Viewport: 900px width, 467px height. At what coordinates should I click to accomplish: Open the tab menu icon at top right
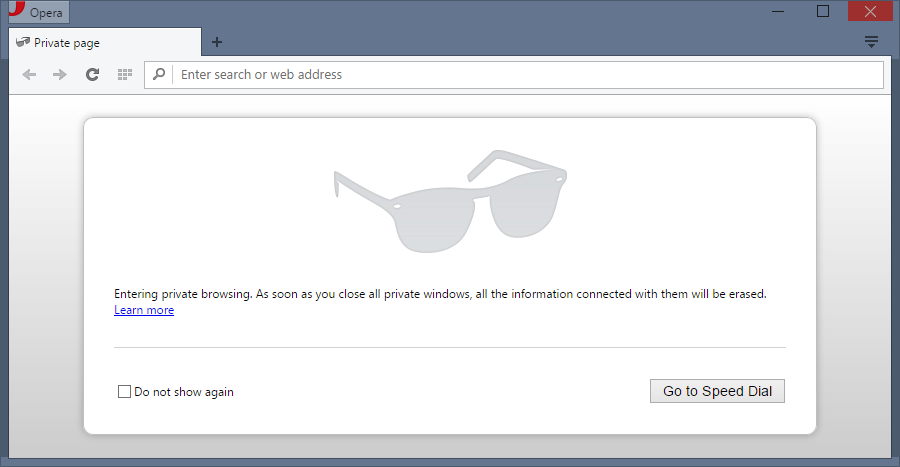coord(871,41)
